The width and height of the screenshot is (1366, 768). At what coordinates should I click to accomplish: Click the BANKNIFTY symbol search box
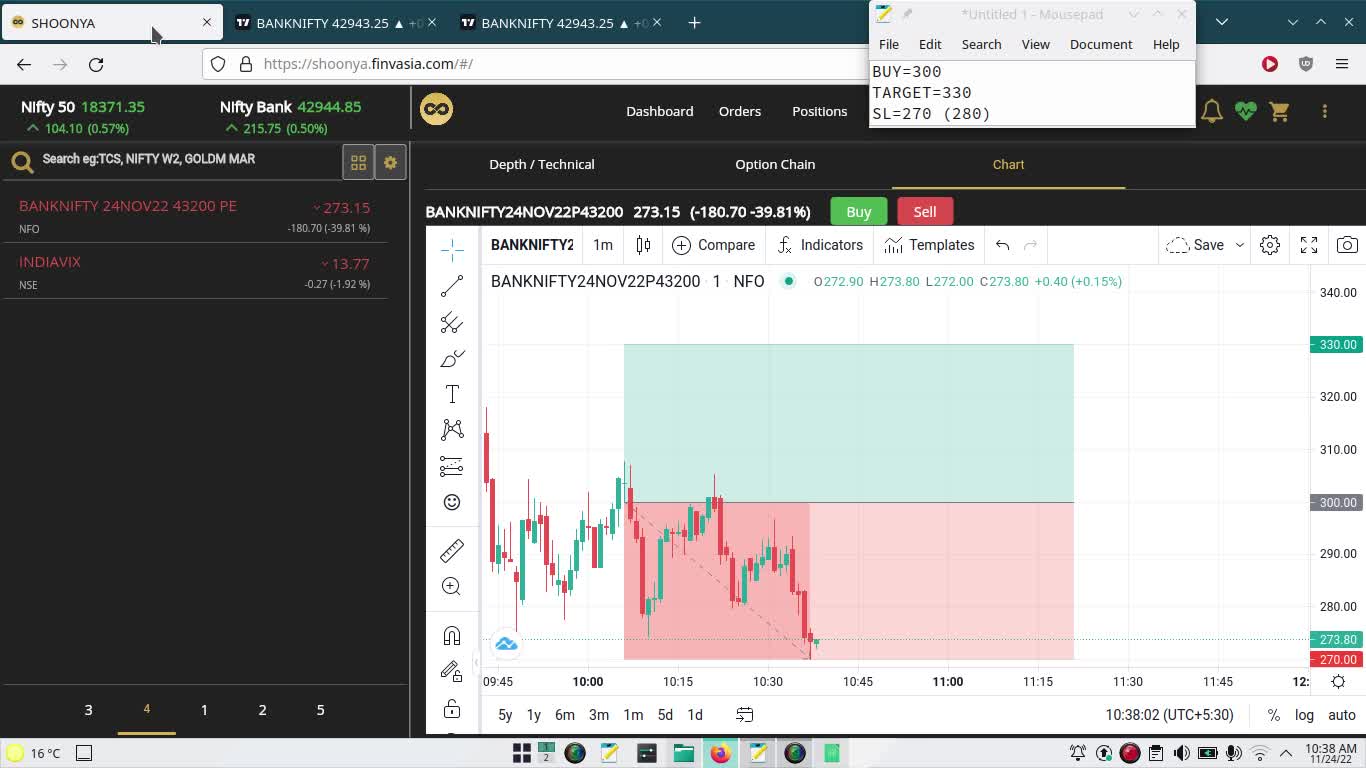click(532, 245)
